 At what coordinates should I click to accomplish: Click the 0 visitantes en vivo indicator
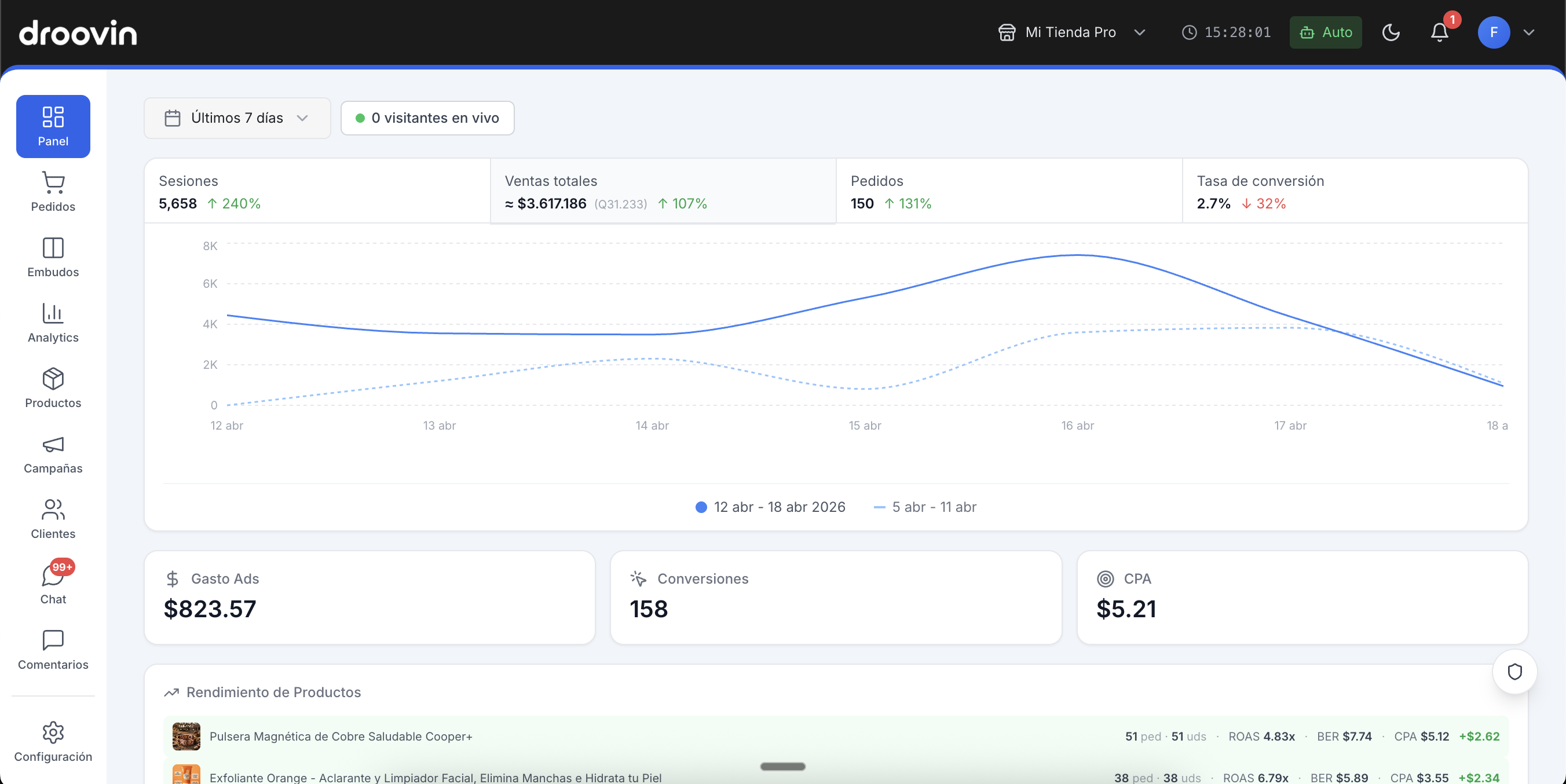click(427, 118)
